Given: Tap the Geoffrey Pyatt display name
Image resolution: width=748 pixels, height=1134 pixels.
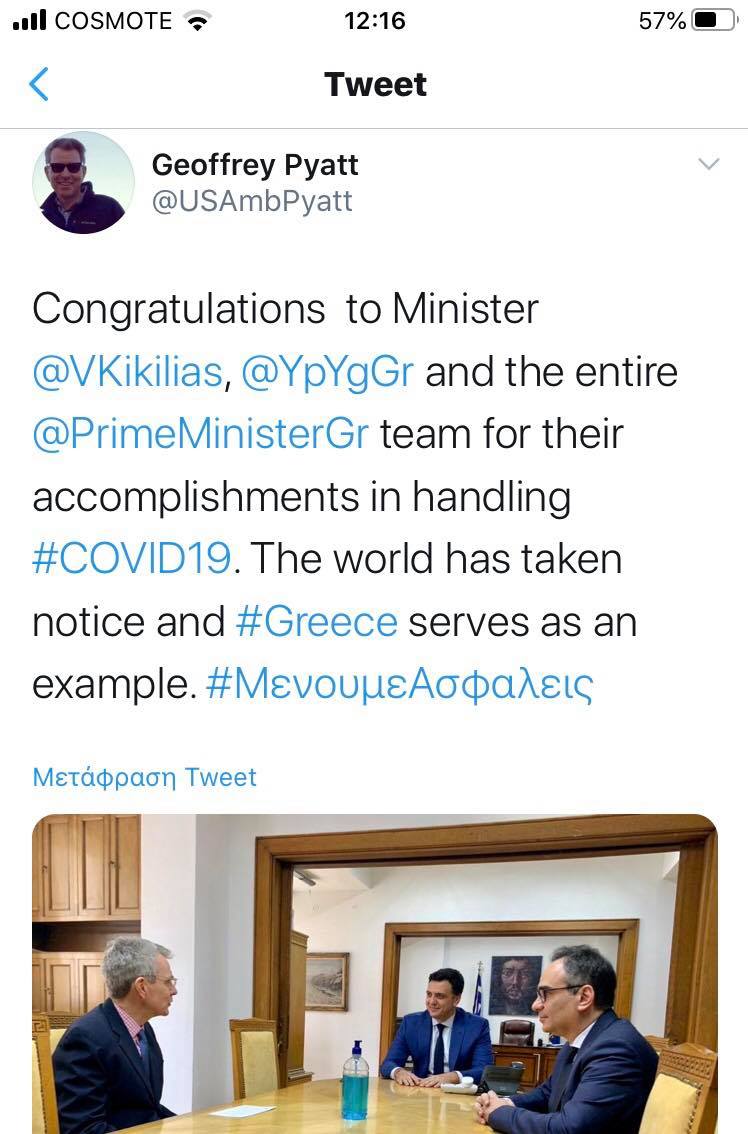Looking at the screenshot, I should [255, 165].
